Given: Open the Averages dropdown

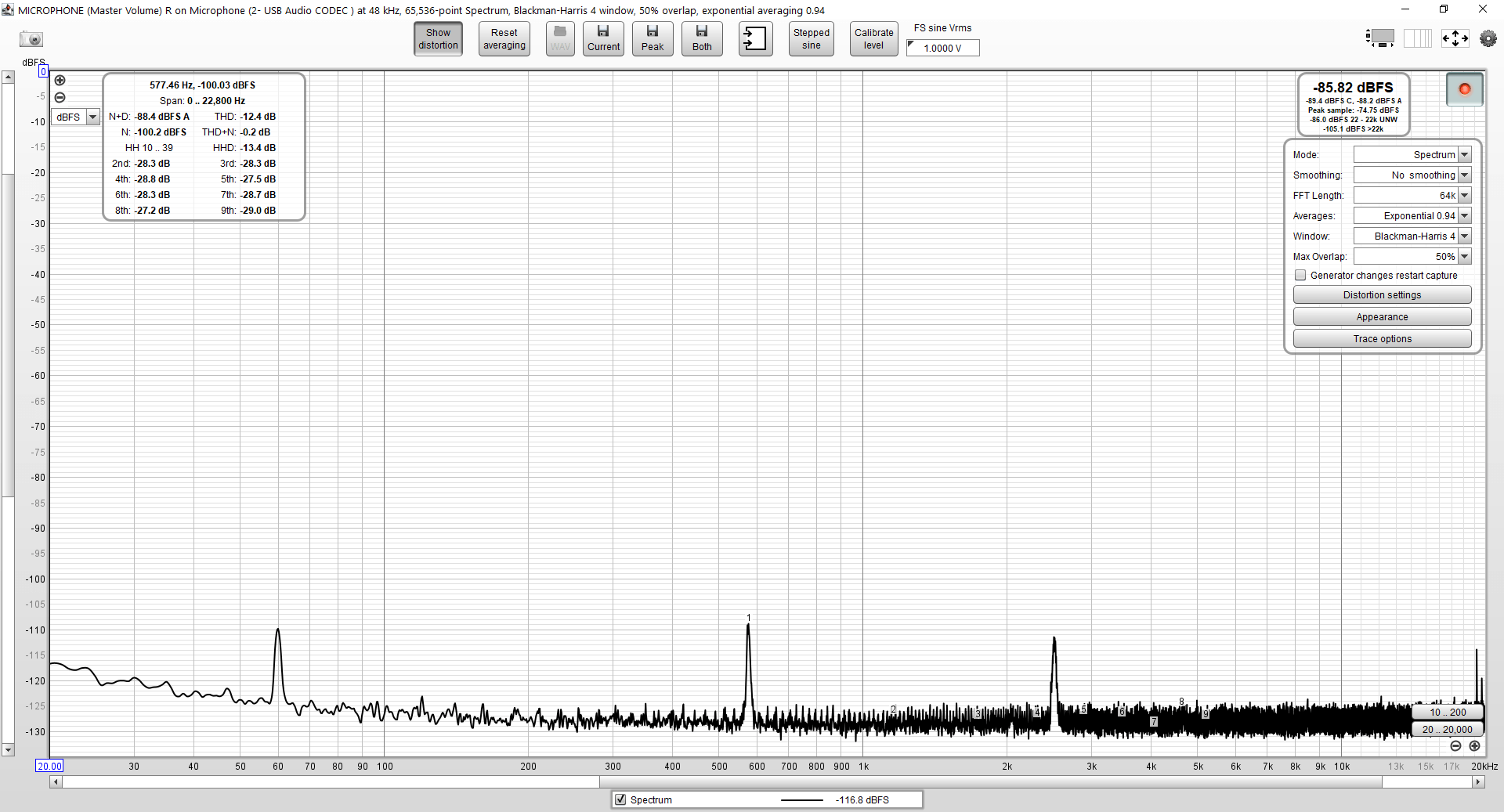Looking at the screenshot, I should click(1413, 216).
